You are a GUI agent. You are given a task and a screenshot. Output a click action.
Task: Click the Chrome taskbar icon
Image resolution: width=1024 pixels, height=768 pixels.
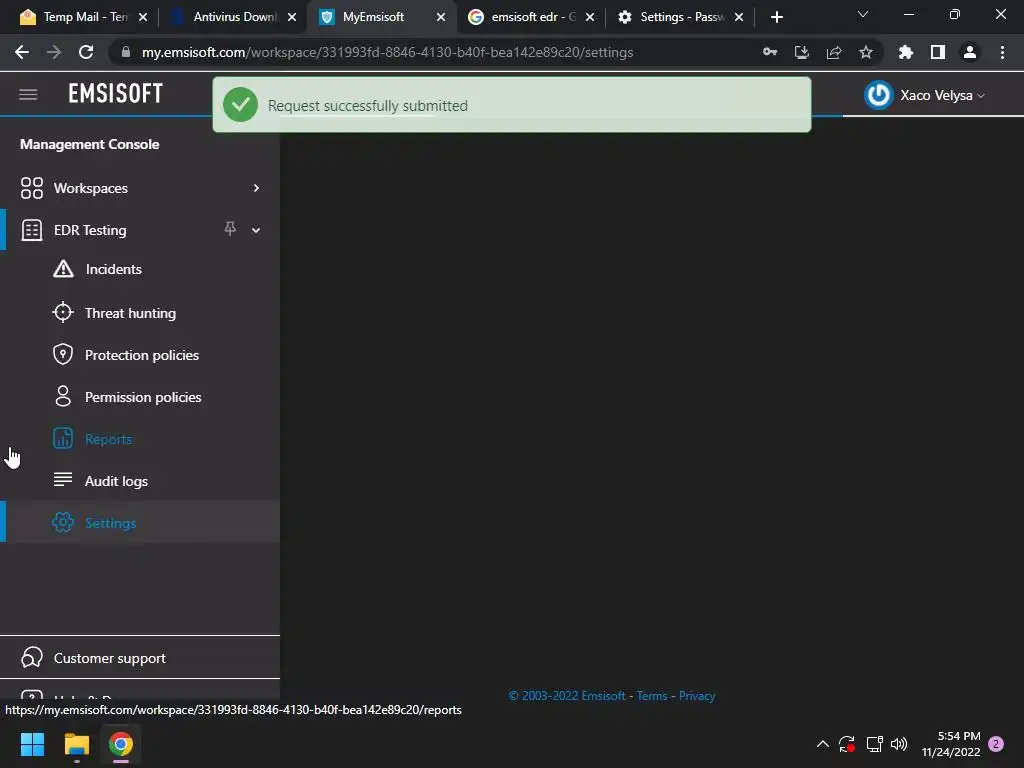click(x=121, y=744)
